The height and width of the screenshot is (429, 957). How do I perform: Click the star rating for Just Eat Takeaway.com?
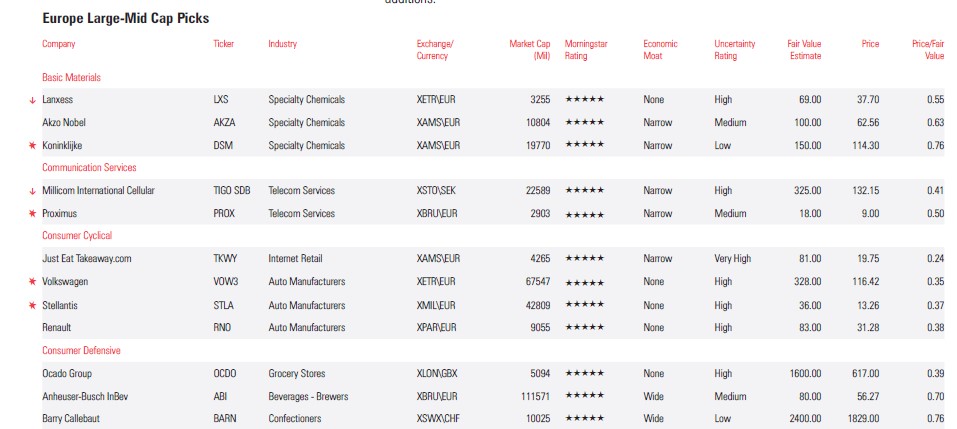[584, 259]
